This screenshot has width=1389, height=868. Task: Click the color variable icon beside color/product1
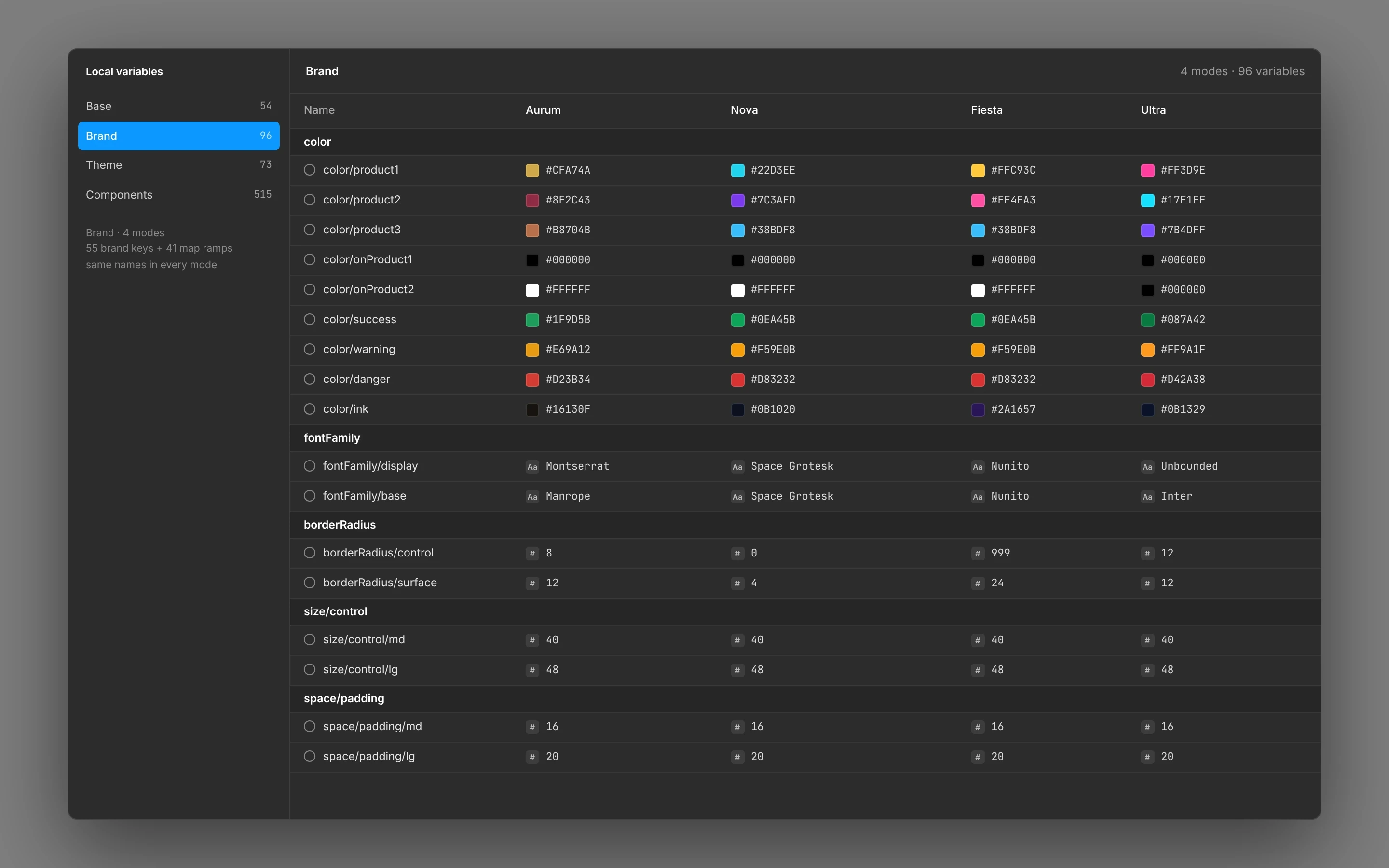309,170
